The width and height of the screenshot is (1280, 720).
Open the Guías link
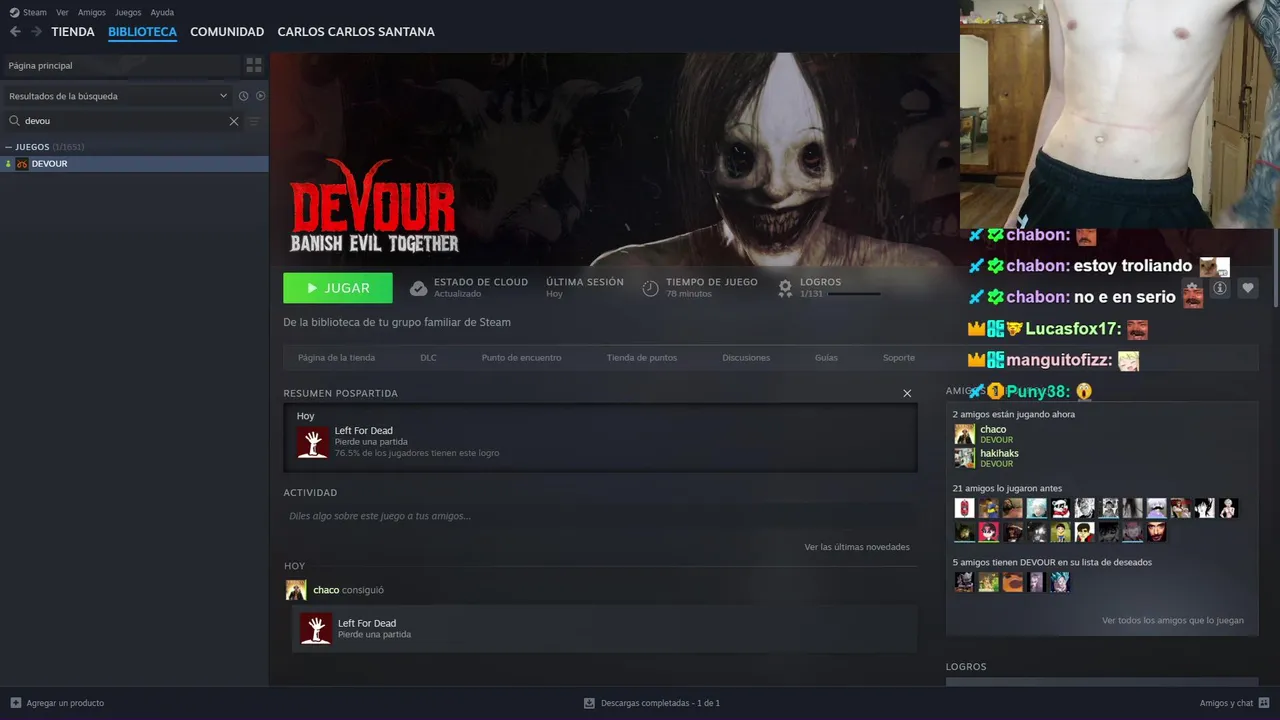pyautogui.click(x=826, y=358)
